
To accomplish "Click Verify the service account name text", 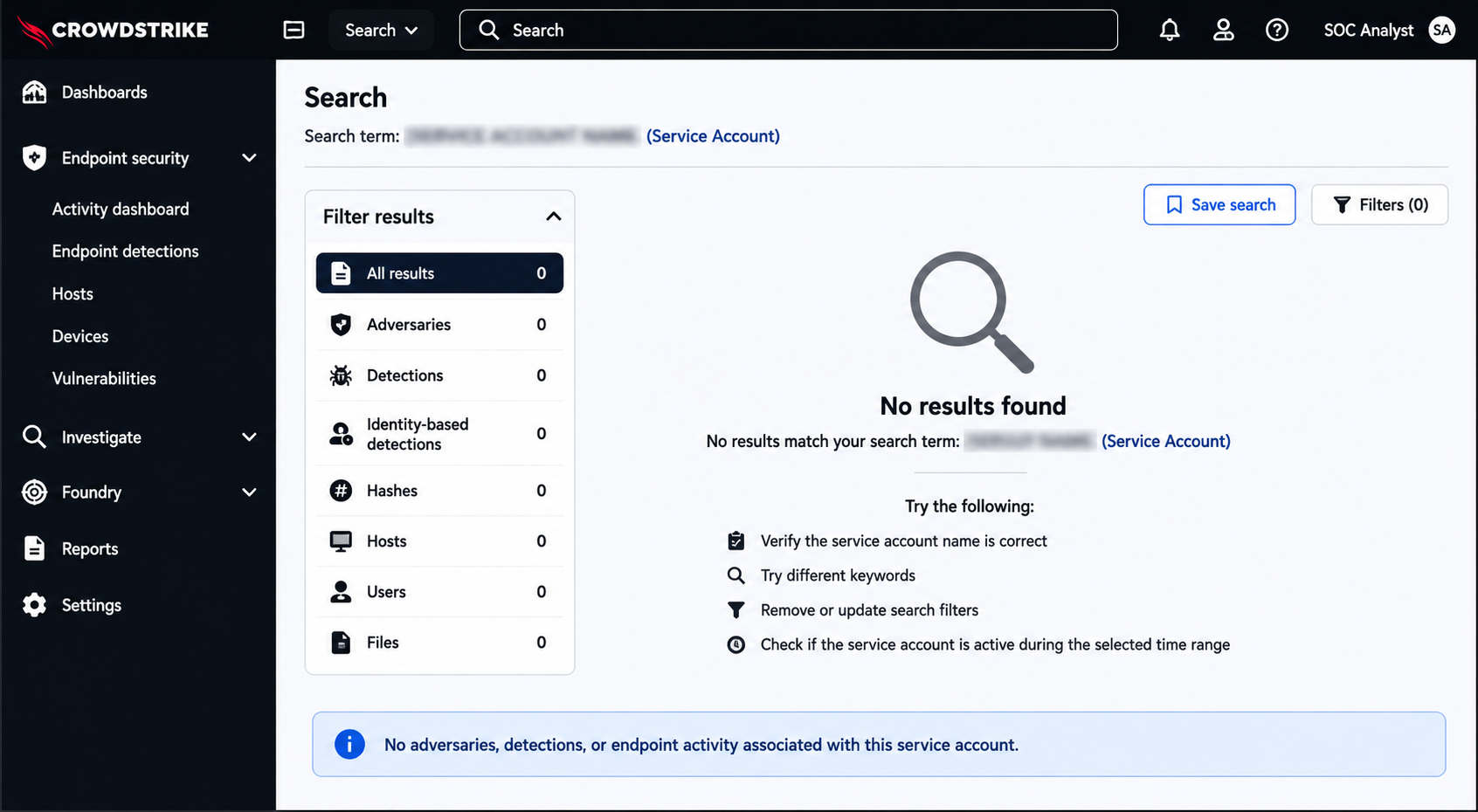I will (x=903, y=541).
